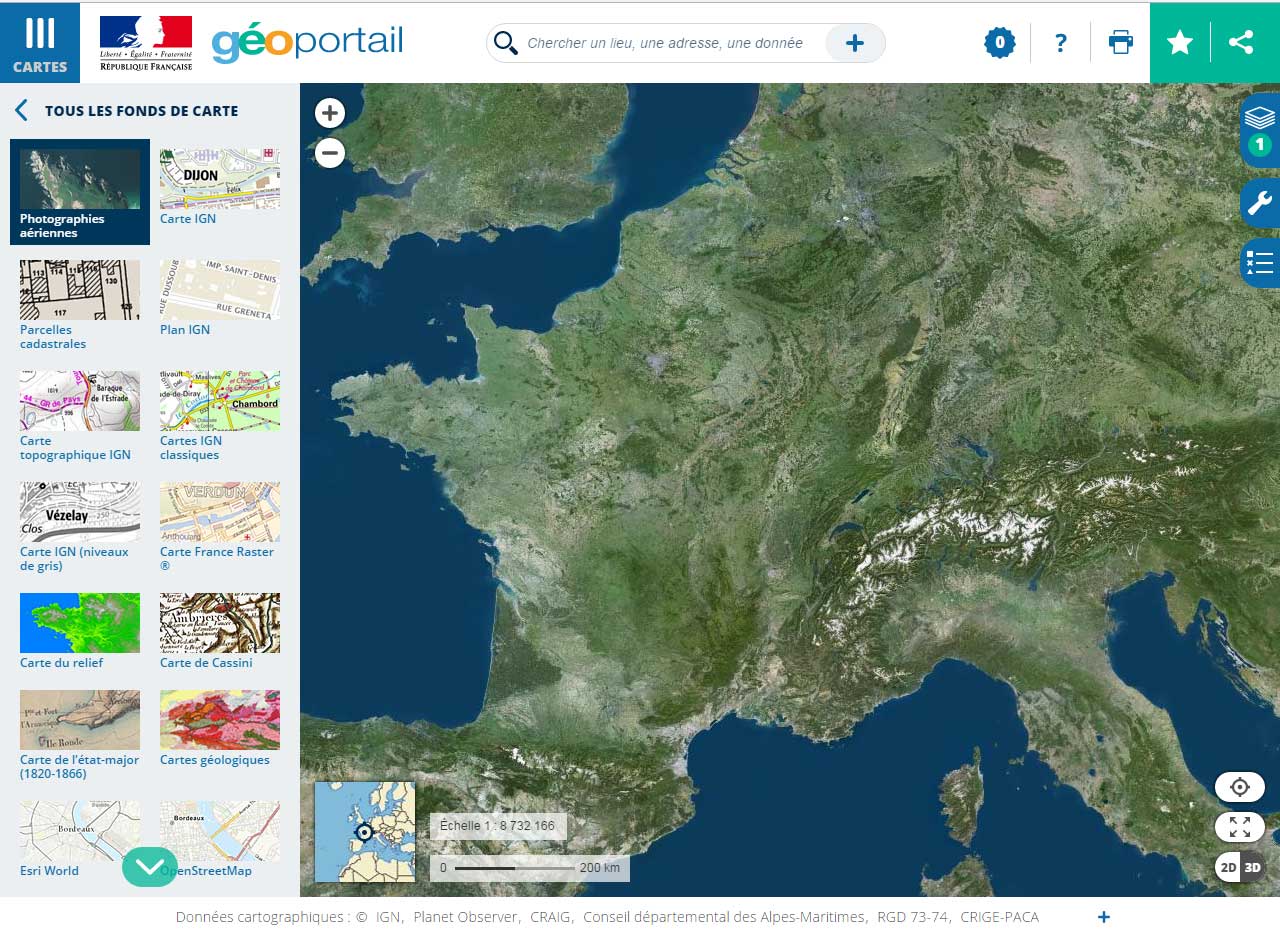The height and width of the screenshot is (937, 1280).
Task: Click the Géoportail logo
Action: coord(307,43)
